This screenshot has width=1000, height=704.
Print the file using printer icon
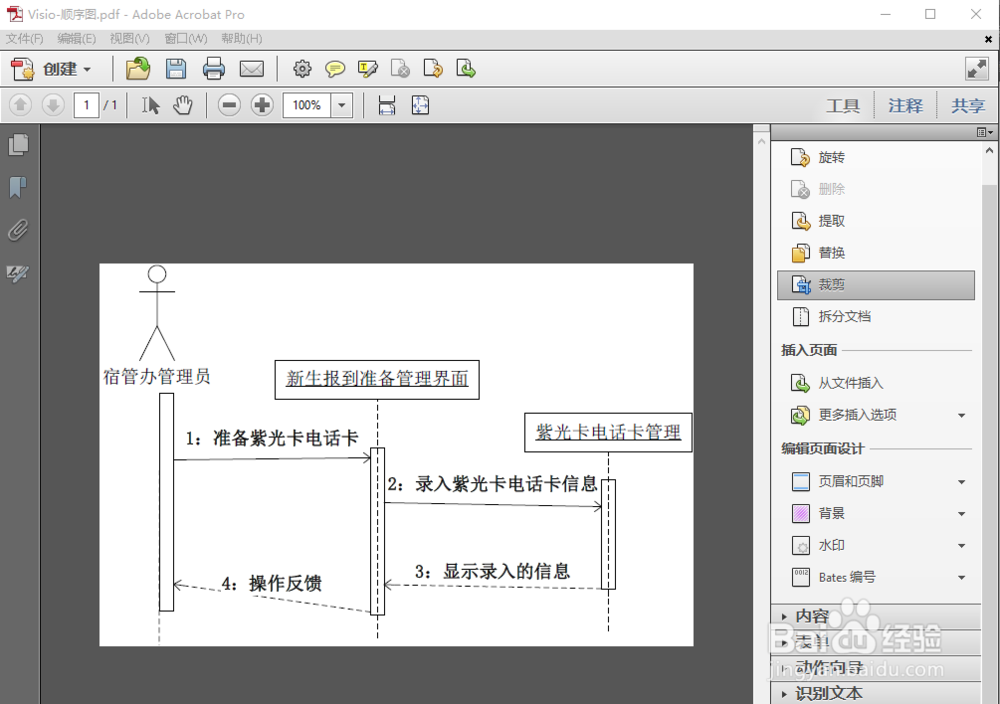click(x=214, y=69)
